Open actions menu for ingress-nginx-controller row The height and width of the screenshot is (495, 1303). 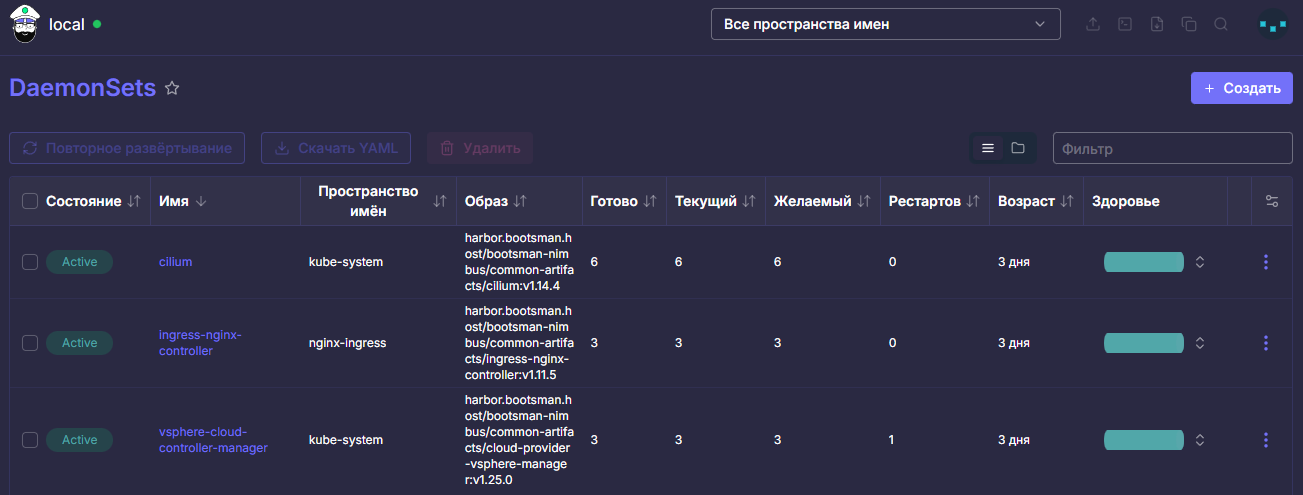[1266, 343]
